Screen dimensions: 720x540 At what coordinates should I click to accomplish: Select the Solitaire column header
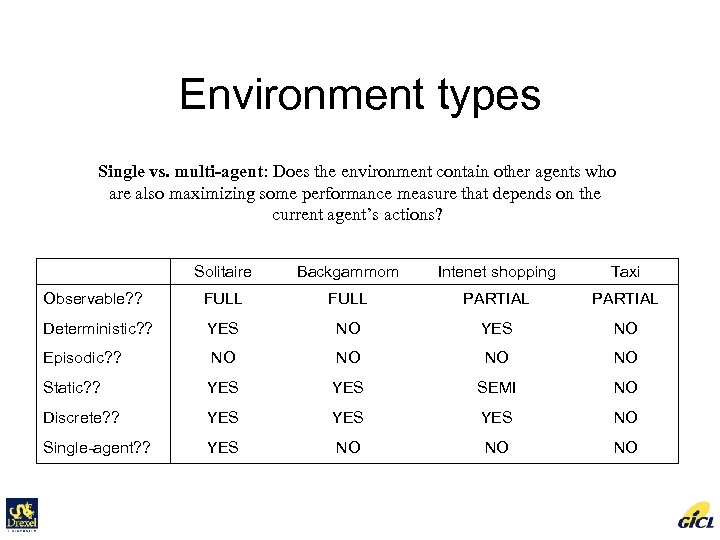click(222, 272)
